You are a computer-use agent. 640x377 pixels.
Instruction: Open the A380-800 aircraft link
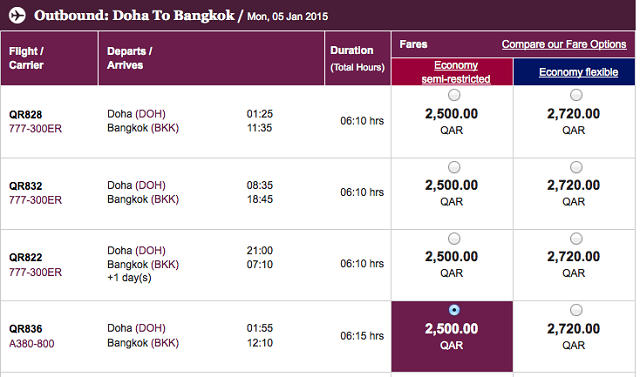[x=31, y=344]
